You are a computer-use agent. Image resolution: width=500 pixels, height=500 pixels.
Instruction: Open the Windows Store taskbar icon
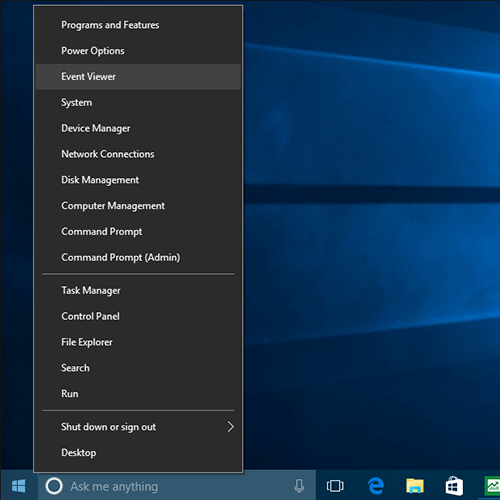click(454, 486)
